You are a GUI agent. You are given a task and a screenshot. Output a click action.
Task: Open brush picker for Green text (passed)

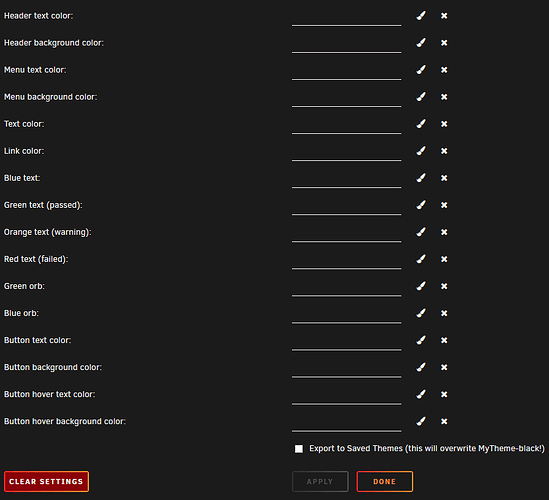coord(421,205)
